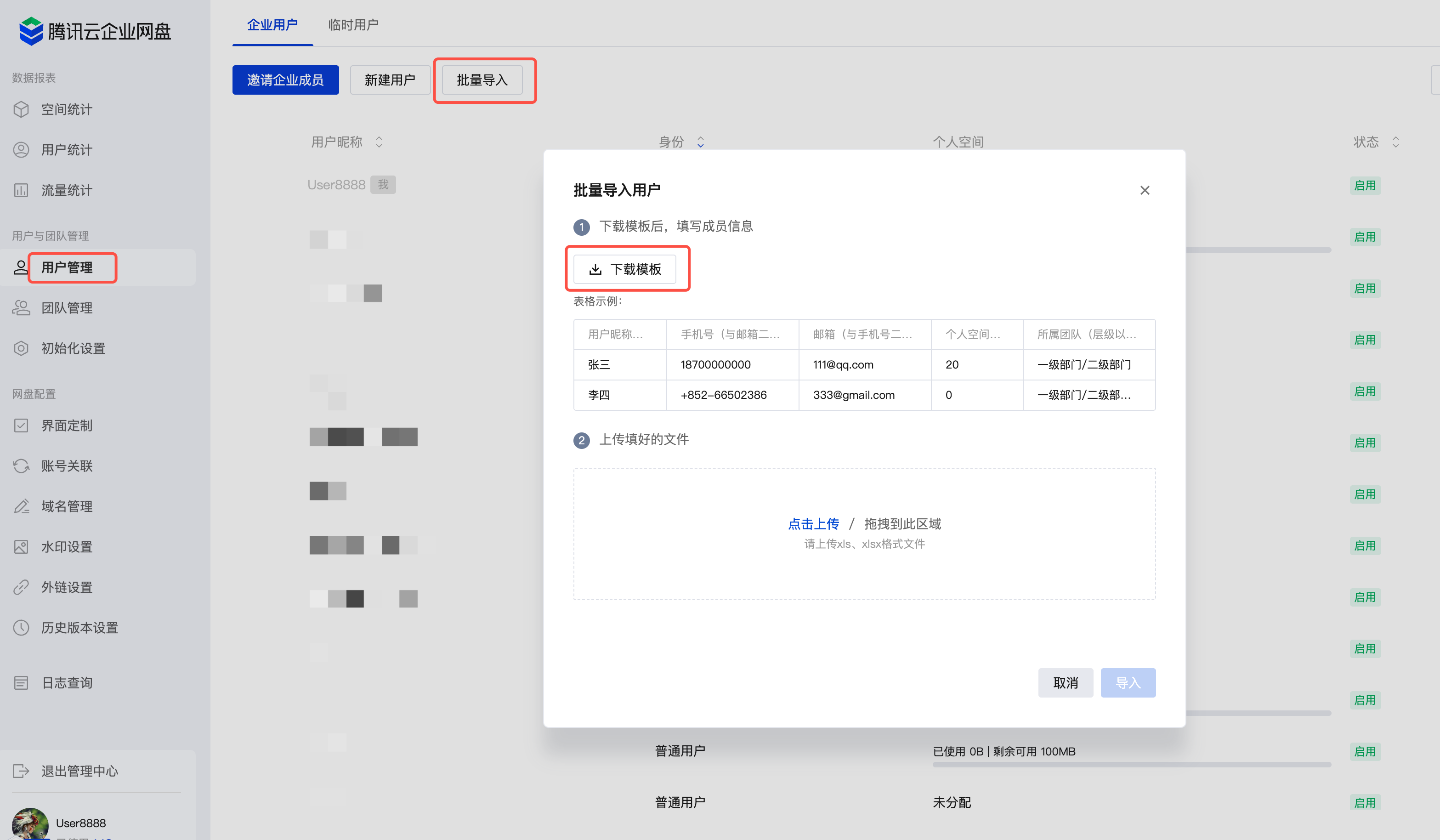The image size is (1440, 840).
Task: Click the 点击上传 link
Action: tap(813, 523)
